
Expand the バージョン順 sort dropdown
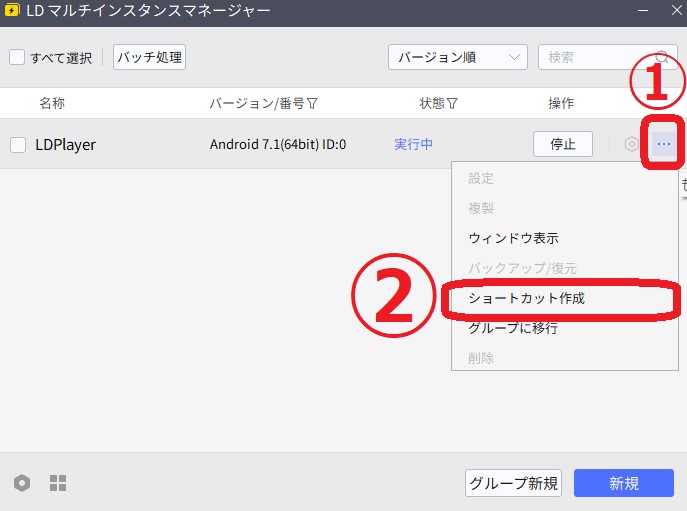(457, 57)
